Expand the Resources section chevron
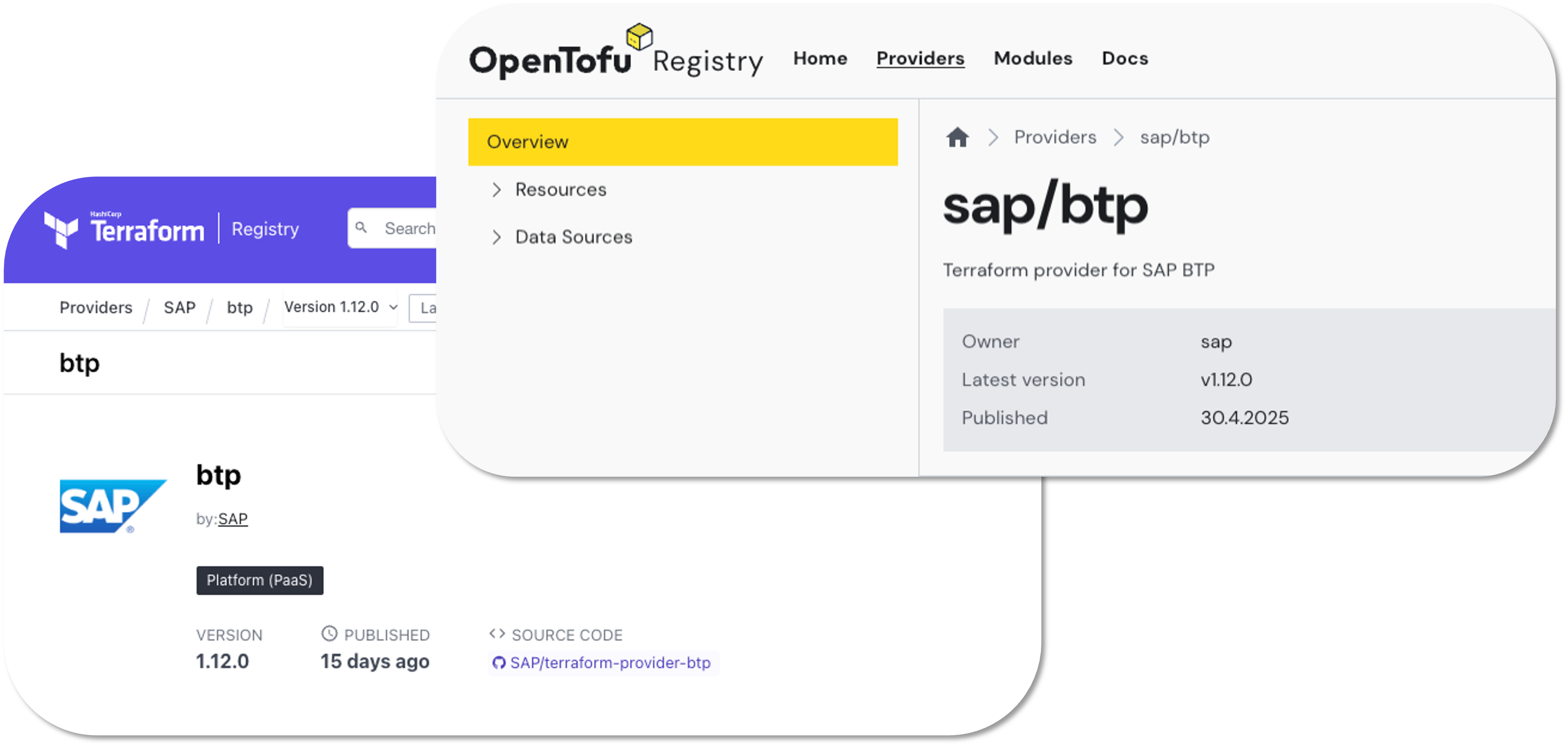The height and width of the screenshot is (746, 1568). [x=497, y=190]
